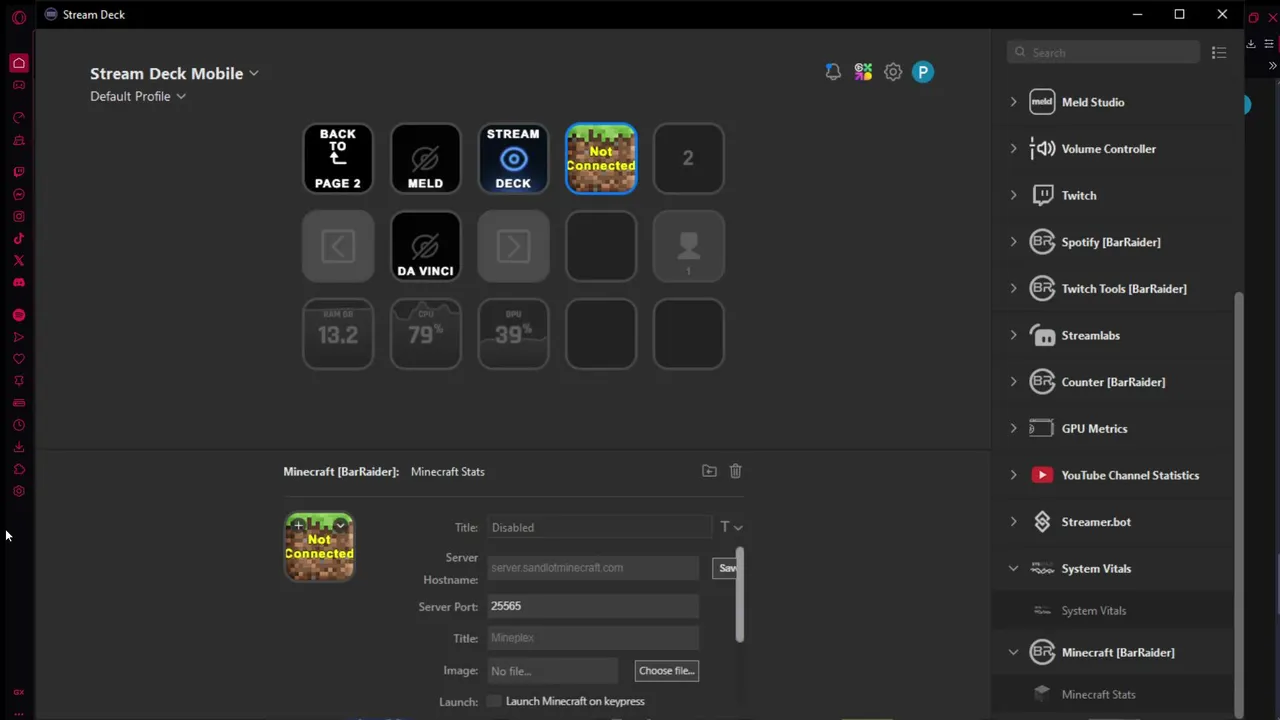Expand the Streamer.bot category

click(x=1013, y=522)
